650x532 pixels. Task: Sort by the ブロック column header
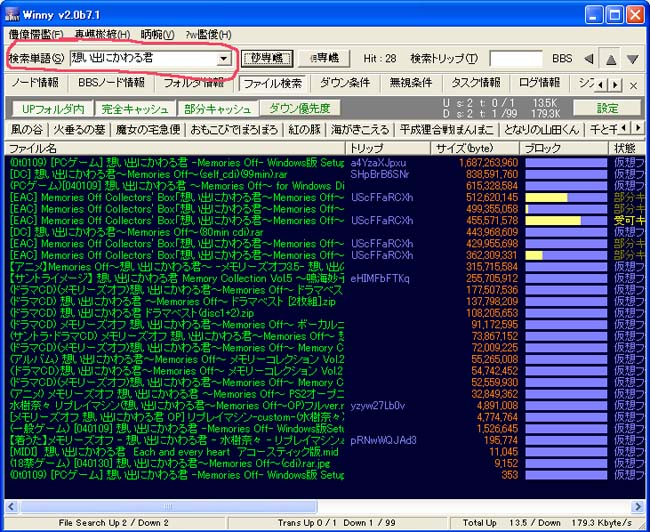point(564,148)
